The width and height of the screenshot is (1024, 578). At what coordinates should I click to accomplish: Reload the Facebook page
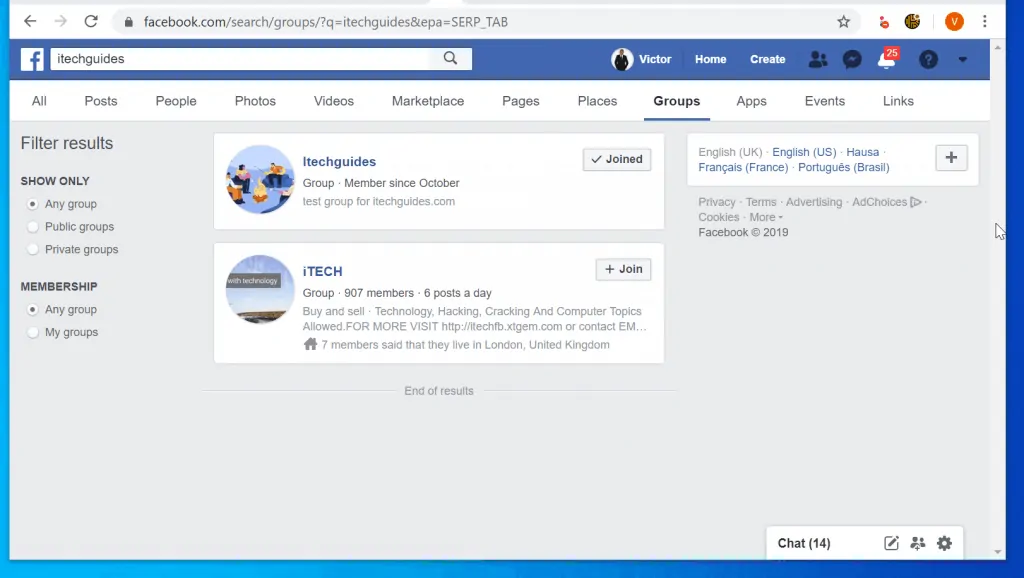[91, 22]
